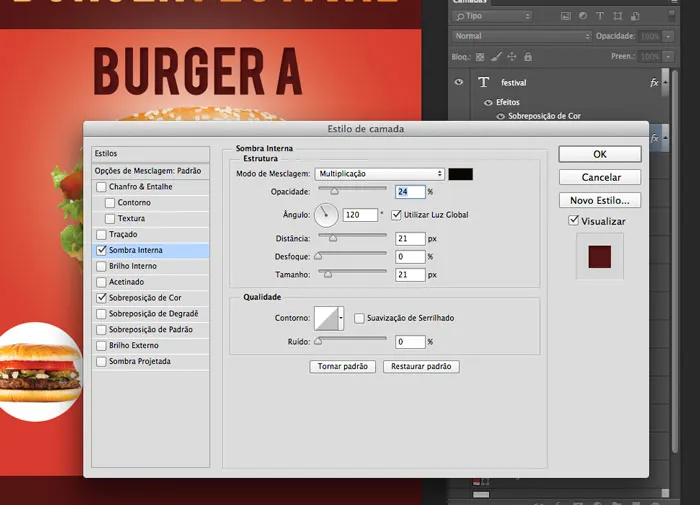This screenshot has height=505, width=700.
Task: Enable the Textura checkbox
Action: pos(110,219)
